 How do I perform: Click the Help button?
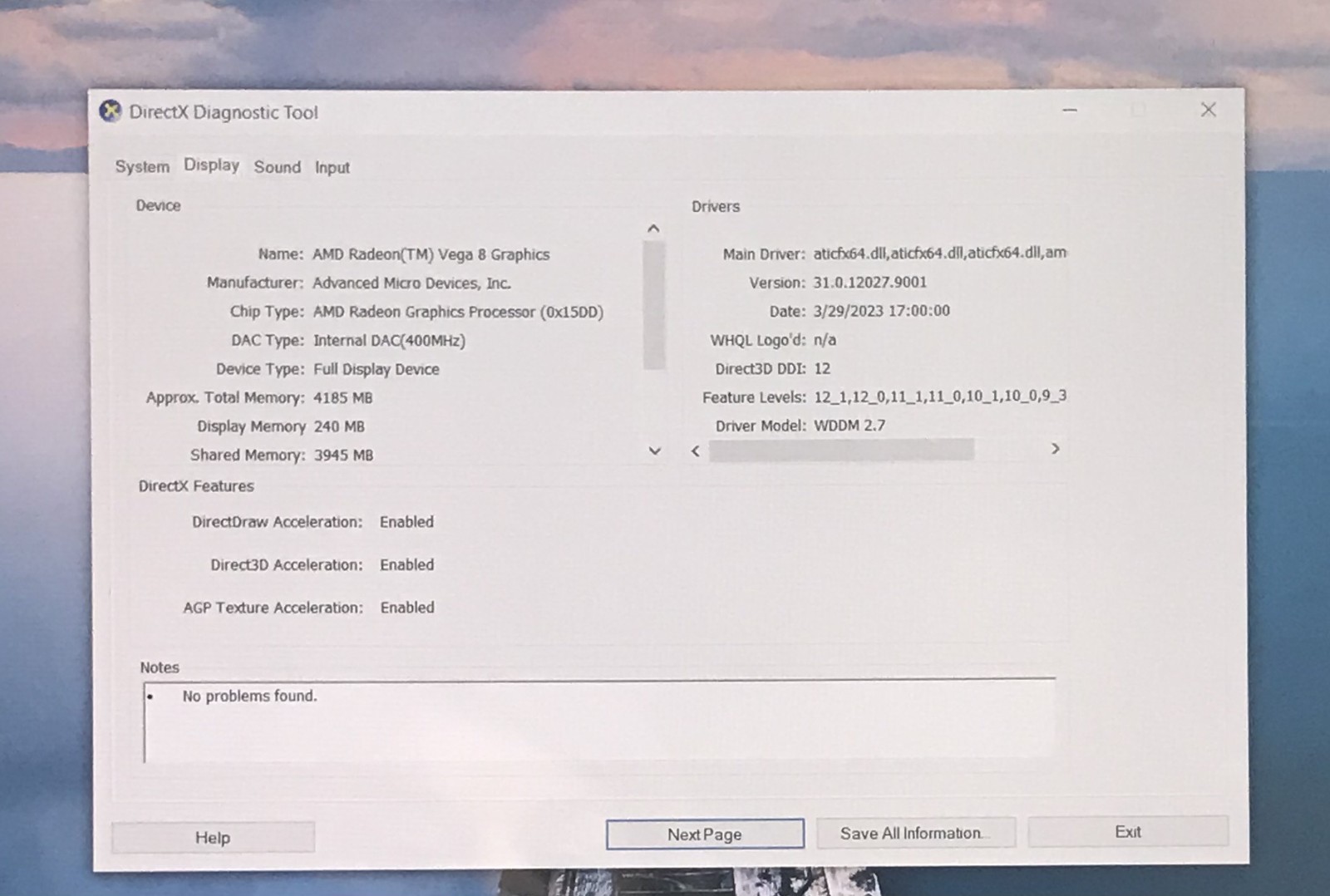pyautogui.click(x=213, y=837)
